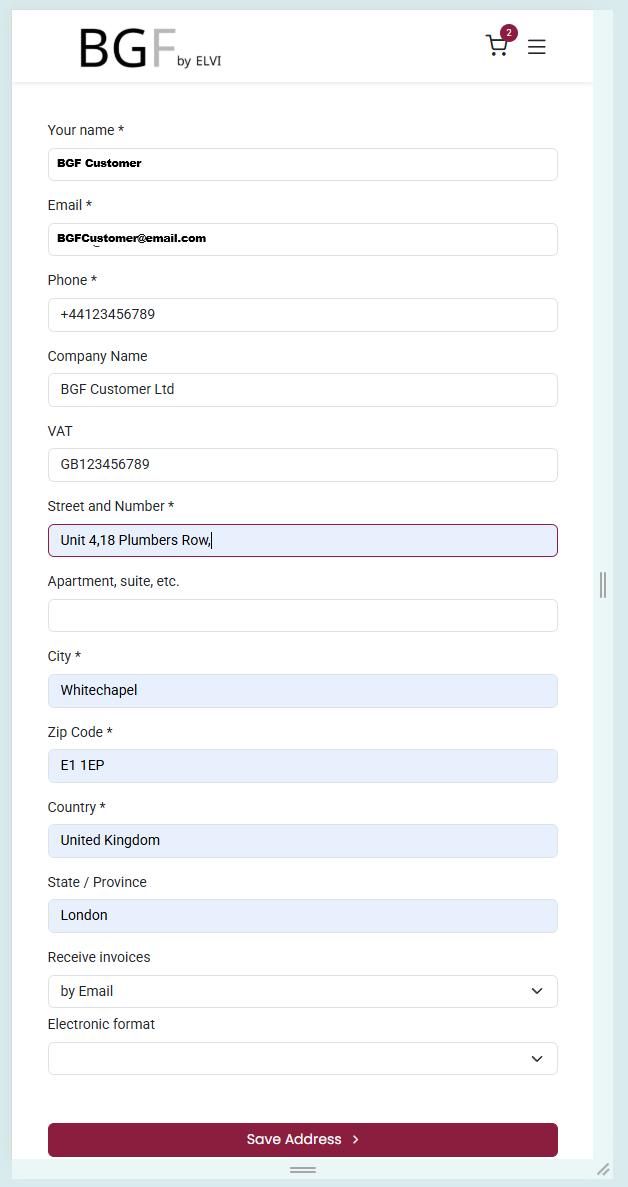Image resolution: width=628 pixels, height=1187 pixels.
Task: Open the shopping cart icon
Action: tap(496, 46)
